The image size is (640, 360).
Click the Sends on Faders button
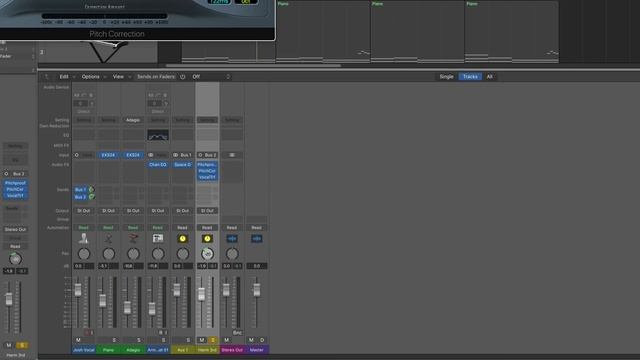tap(156, 77)
